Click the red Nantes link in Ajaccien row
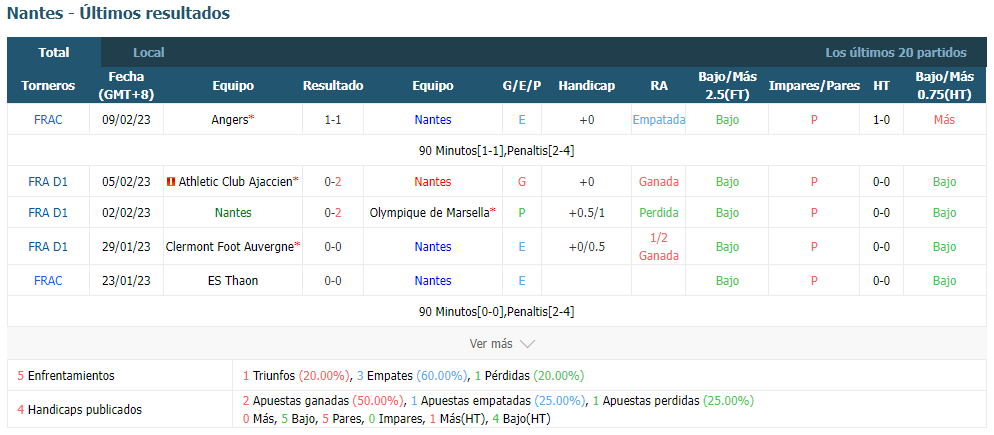The image size is (994, 435). click(433, 182)
